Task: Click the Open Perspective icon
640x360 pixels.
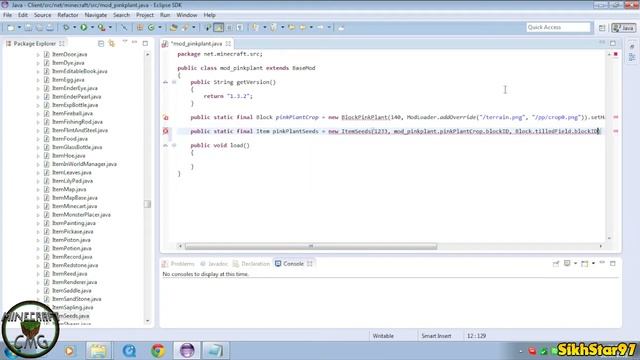Action: 602,27
